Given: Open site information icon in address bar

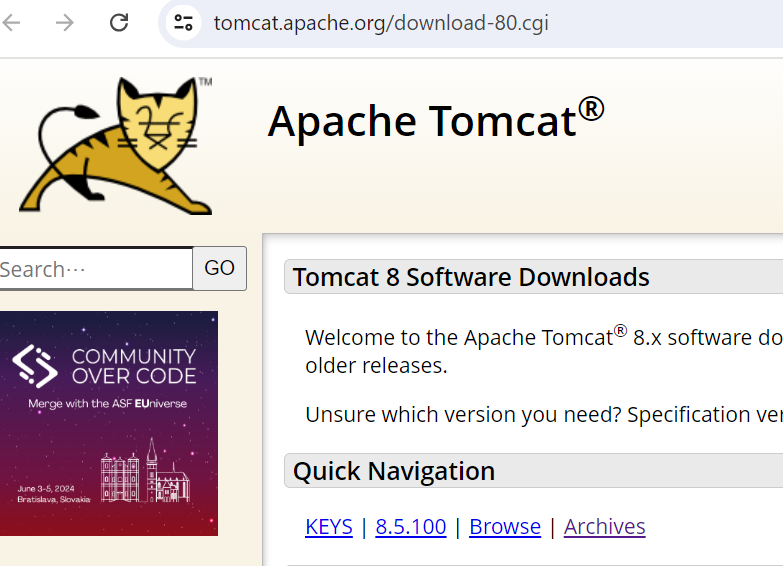Looking at the screenshot, I should pos(183,23).
